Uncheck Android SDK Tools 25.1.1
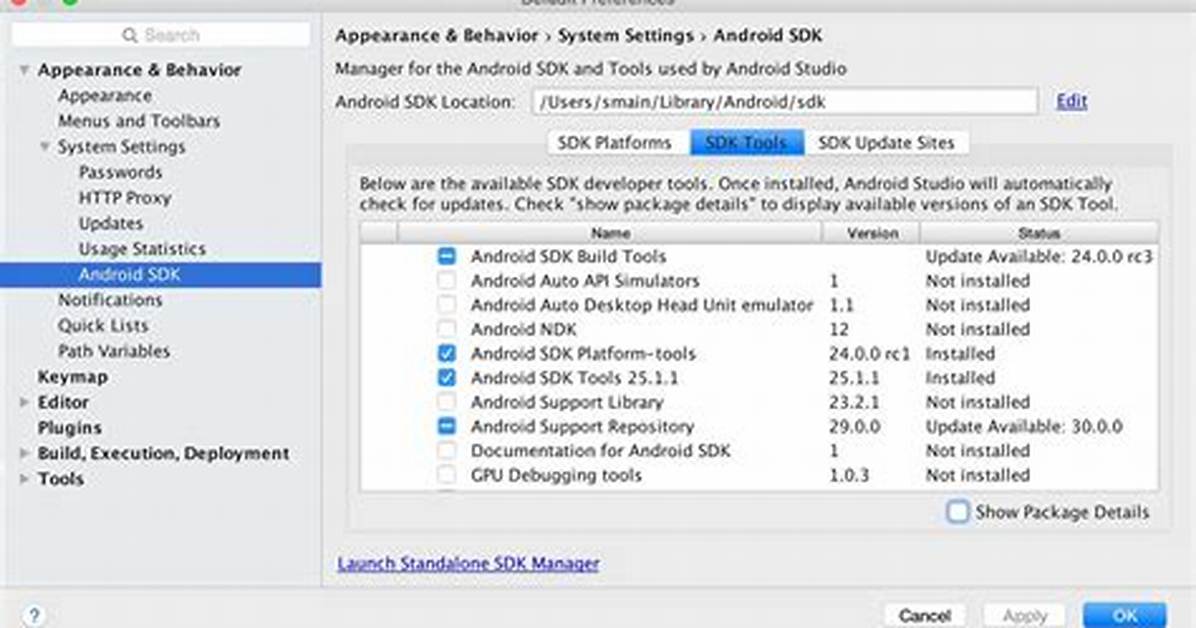Viewport: 1196px width, 628px height. pyautogui.click(x=446, y=378)
